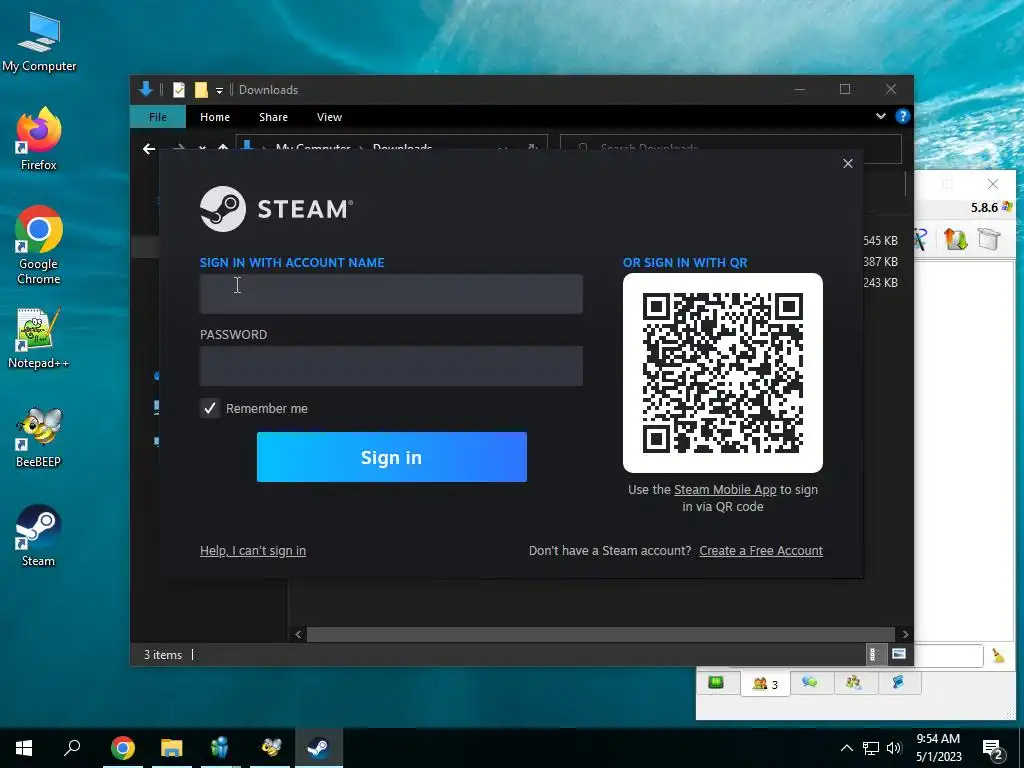Open BeeBEEP from the taskbar

click(x=270, y=748)
